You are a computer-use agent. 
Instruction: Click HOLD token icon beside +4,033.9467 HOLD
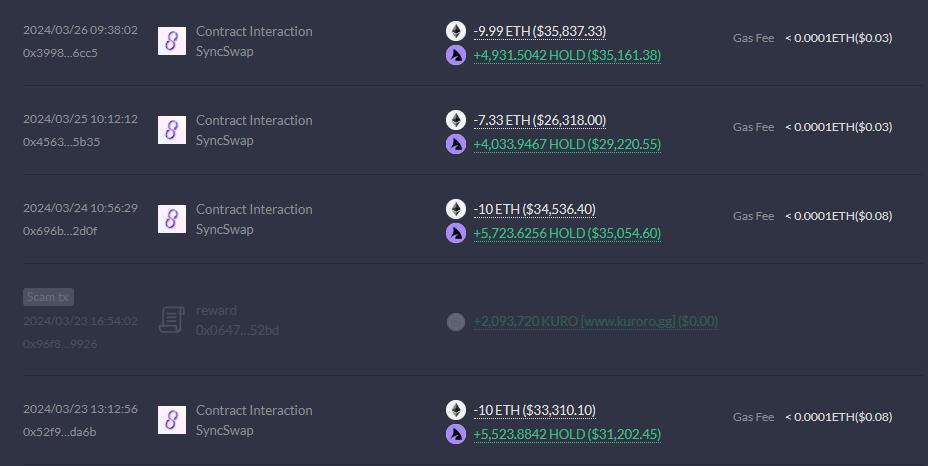pyautogui.click(x=456, y=144)
